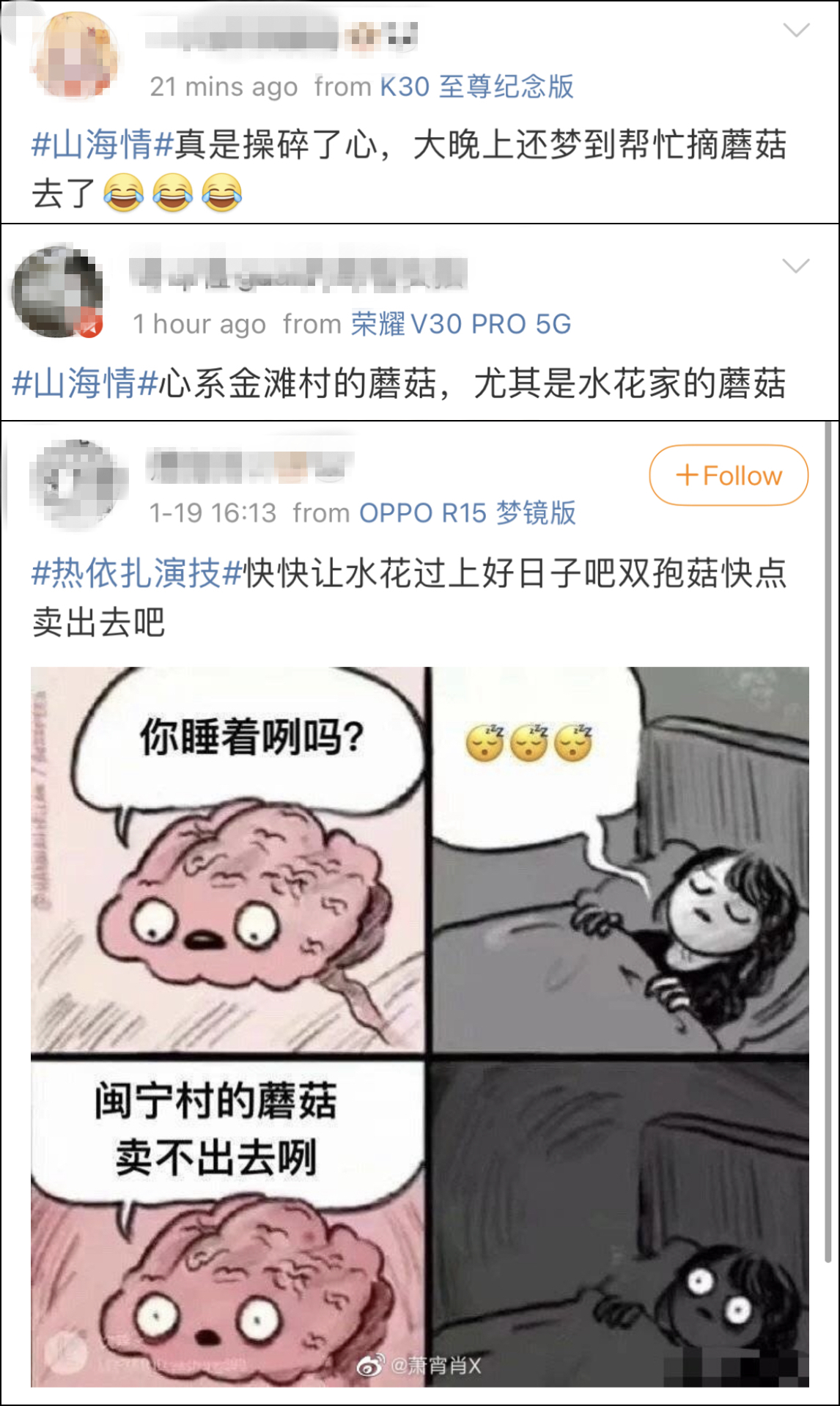The image size is (840, 1406).
Task: Click the blurred username of third post
Action: coord(250,465)
